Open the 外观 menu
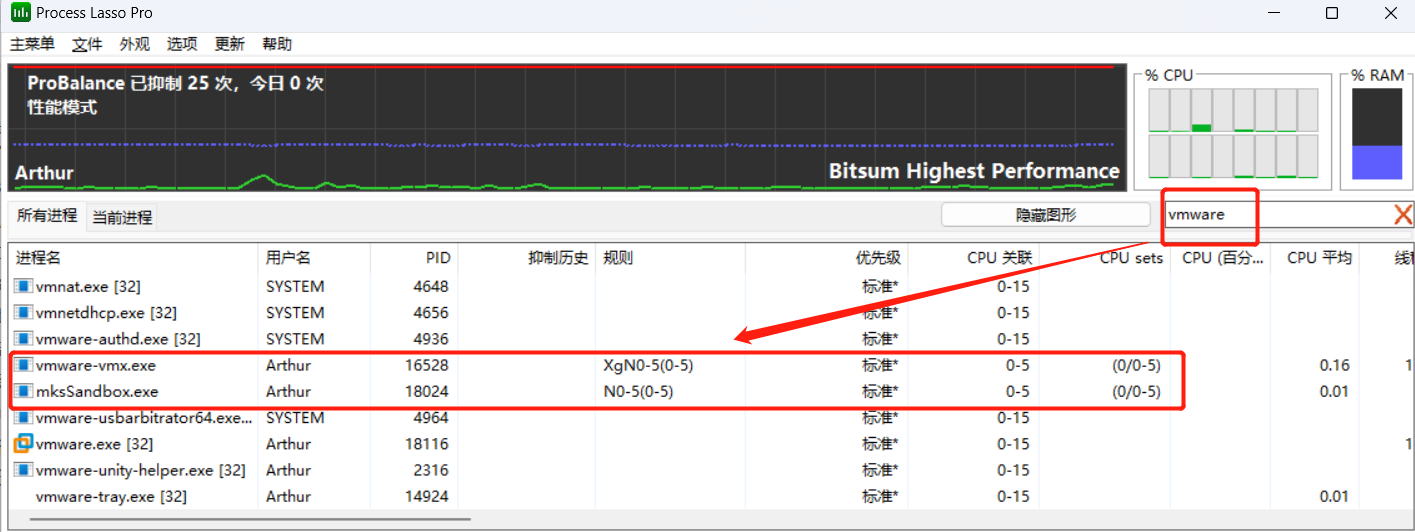The height and width of the screenshot is (532, 1415). click(x=134, y=44)
